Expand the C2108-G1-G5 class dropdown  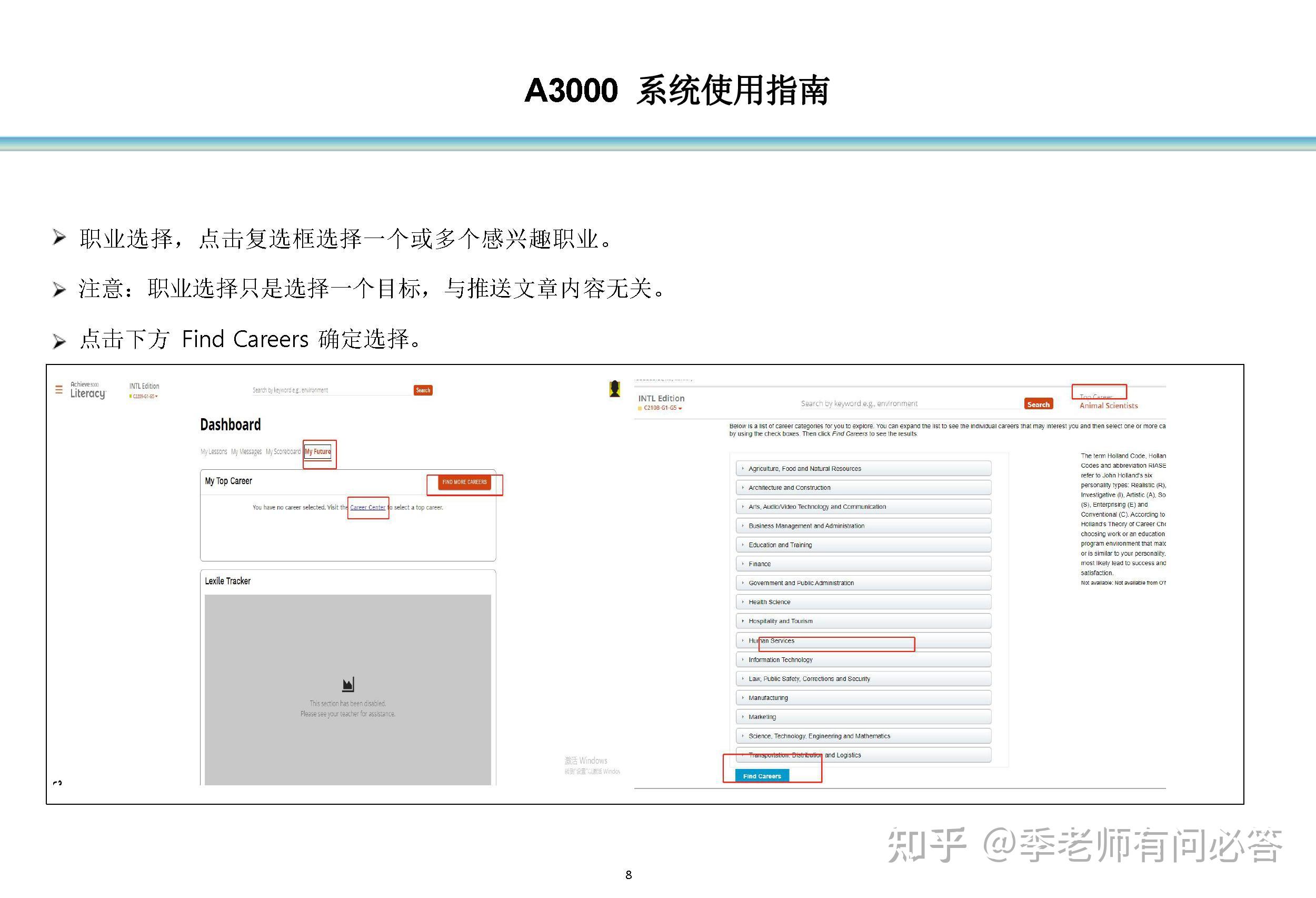681,408
